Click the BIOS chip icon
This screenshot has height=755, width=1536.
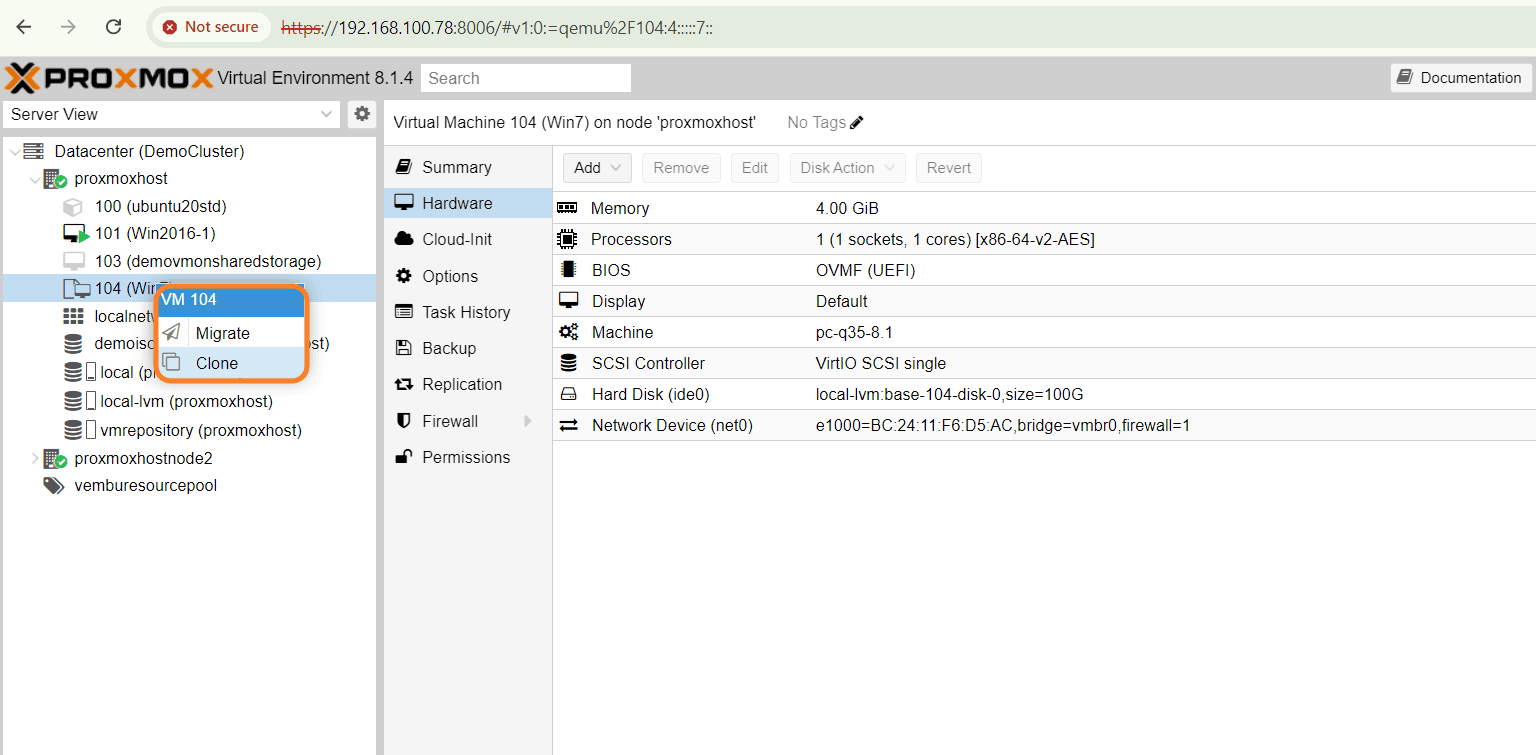click(568, 270)
